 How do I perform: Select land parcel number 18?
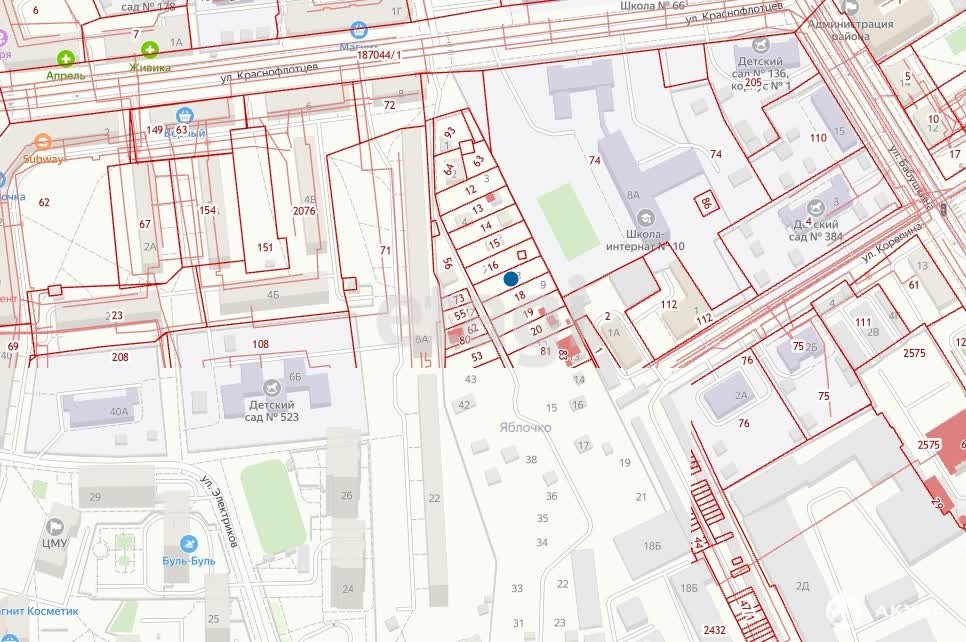point(519,296)
